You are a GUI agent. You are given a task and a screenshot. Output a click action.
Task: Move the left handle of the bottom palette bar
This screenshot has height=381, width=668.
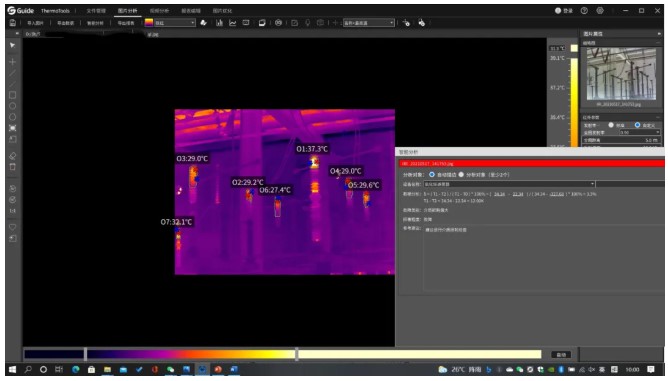pyautogui.click(x=86, y=354)
